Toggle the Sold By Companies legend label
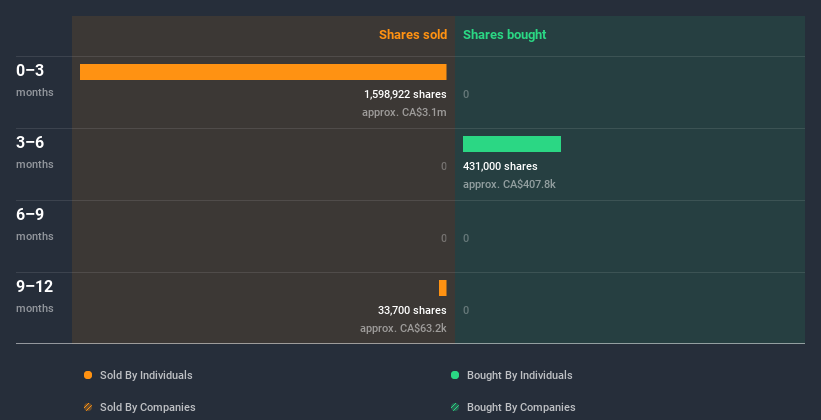Image resolution: width=821 pixels, height=420 pixels. [x=147, y=407]
